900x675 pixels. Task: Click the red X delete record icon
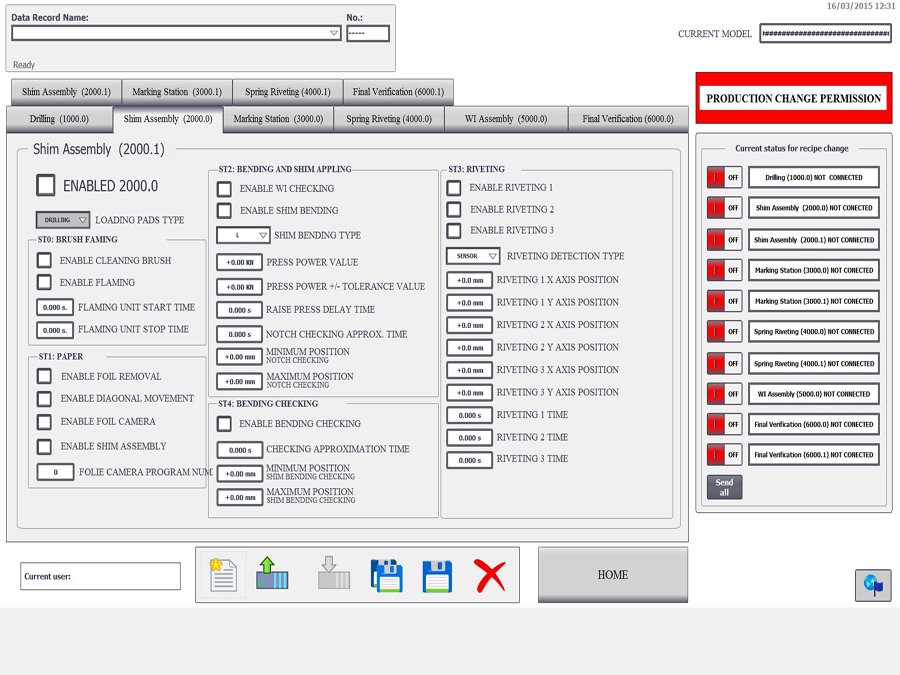pyautogui.click(x=489, y=575)
